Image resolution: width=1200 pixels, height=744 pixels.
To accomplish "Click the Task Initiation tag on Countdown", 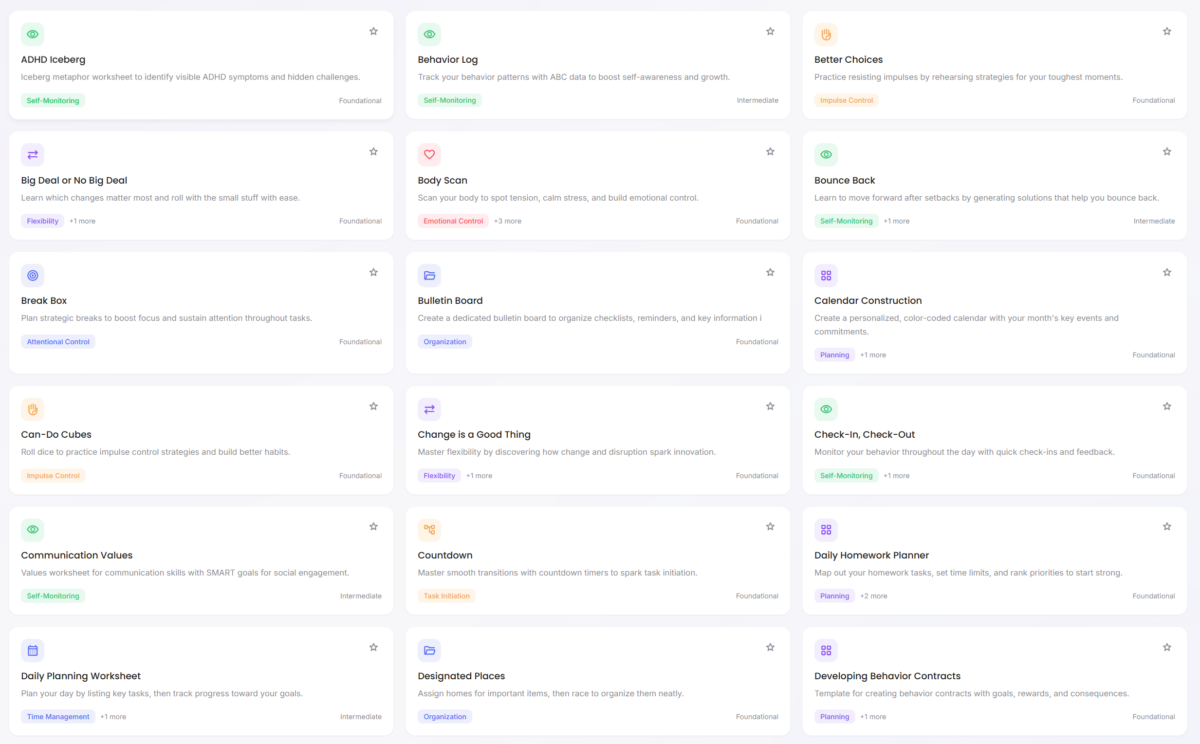I will pos(446,596).
